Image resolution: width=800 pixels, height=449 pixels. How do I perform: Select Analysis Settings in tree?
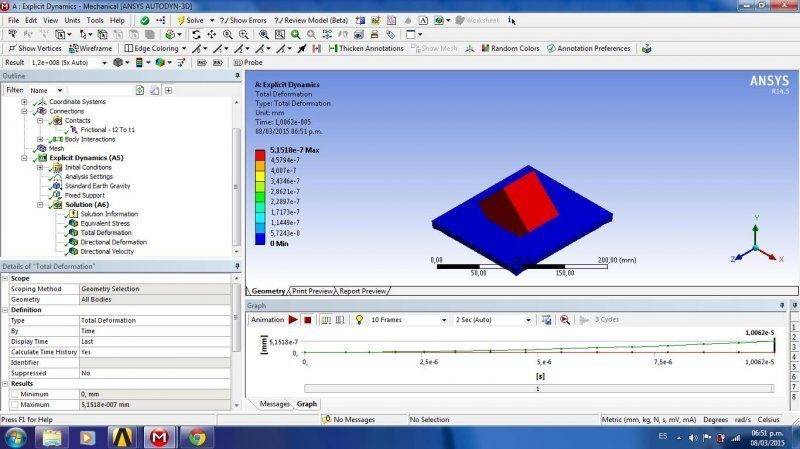coord(89,177)
